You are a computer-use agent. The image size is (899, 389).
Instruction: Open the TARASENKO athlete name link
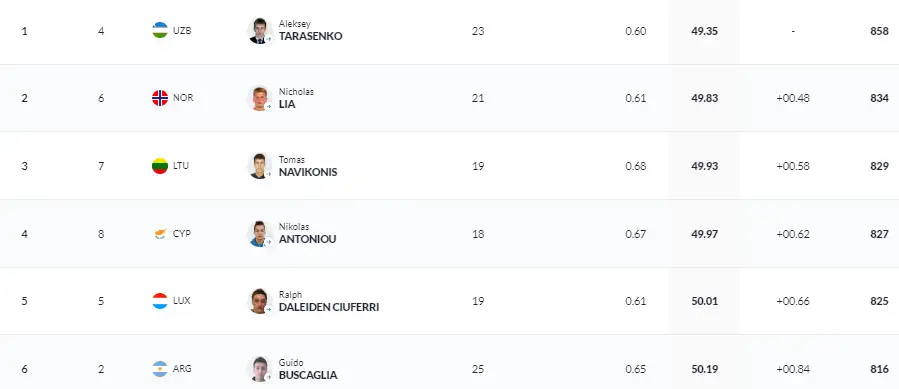310,36
